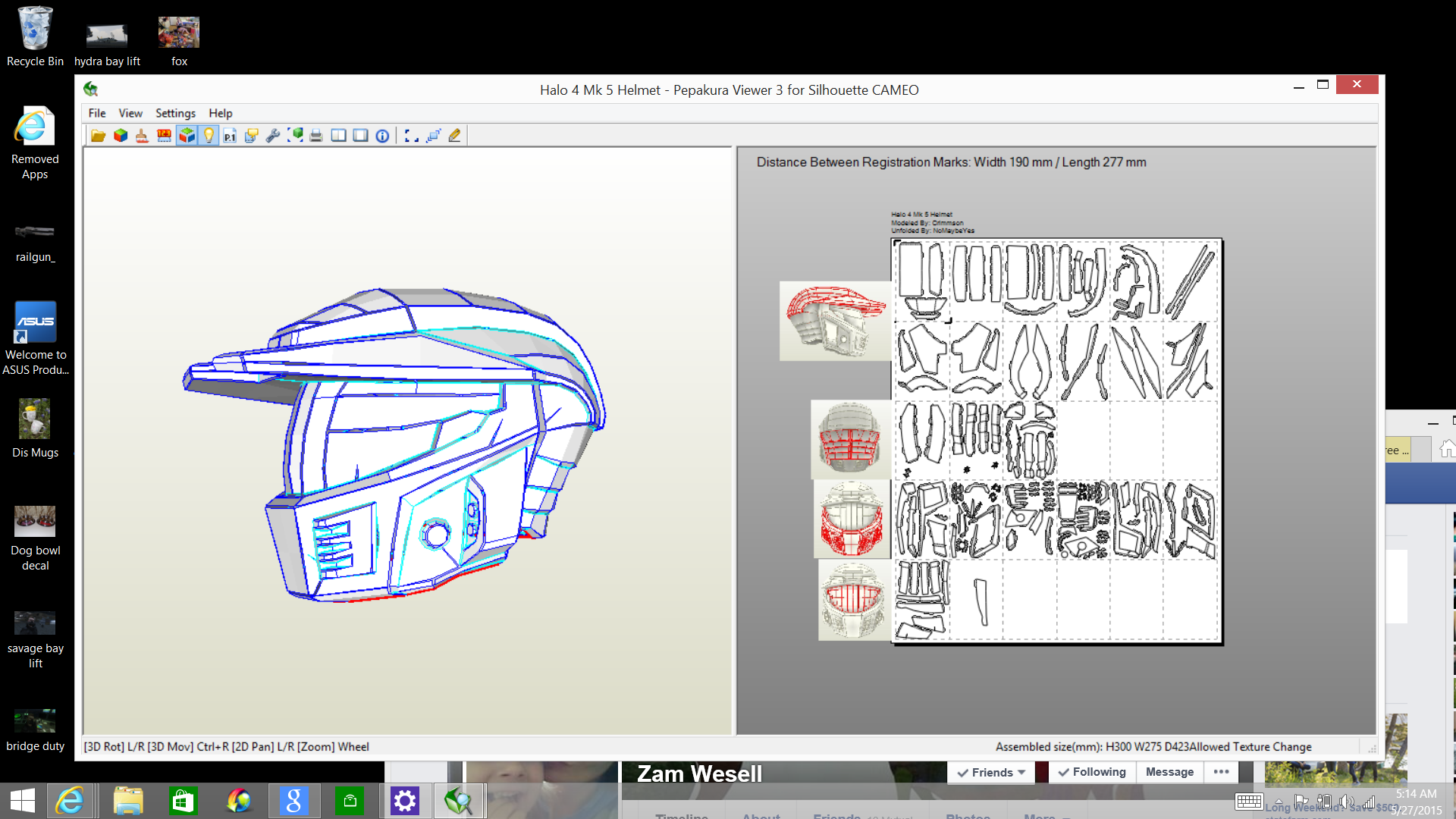Open the View menu
This screenshot has width=1456, height=819.
point(130,113)
